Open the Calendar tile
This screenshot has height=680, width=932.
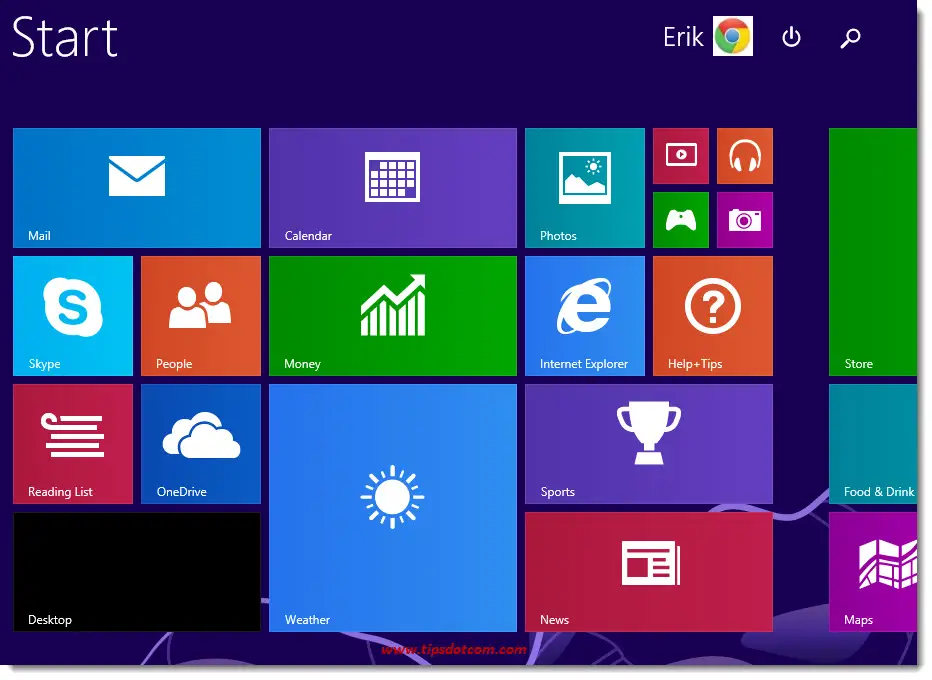click(393, 188)
